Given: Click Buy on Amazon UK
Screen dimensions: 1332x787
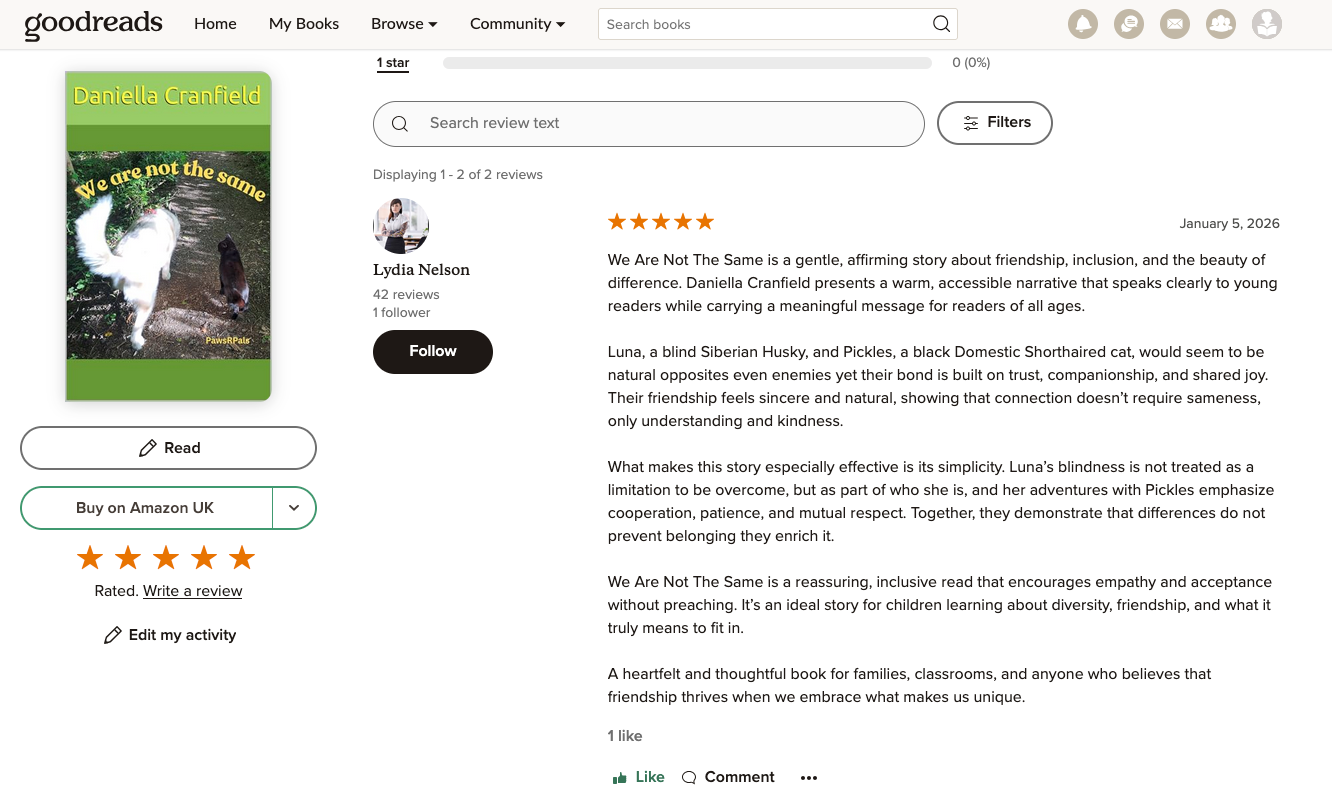Looking at the screenshot, I should (146, 508).
